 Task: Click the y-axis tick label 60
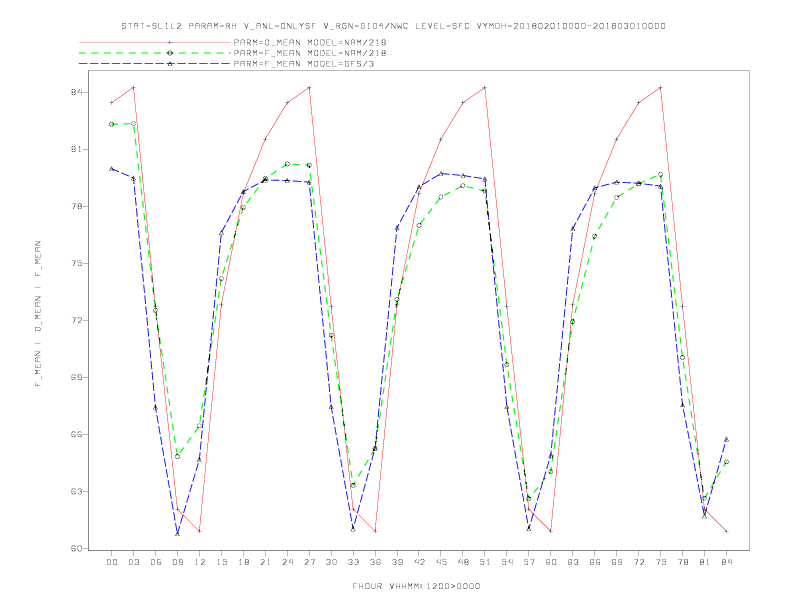pos(76,548)
